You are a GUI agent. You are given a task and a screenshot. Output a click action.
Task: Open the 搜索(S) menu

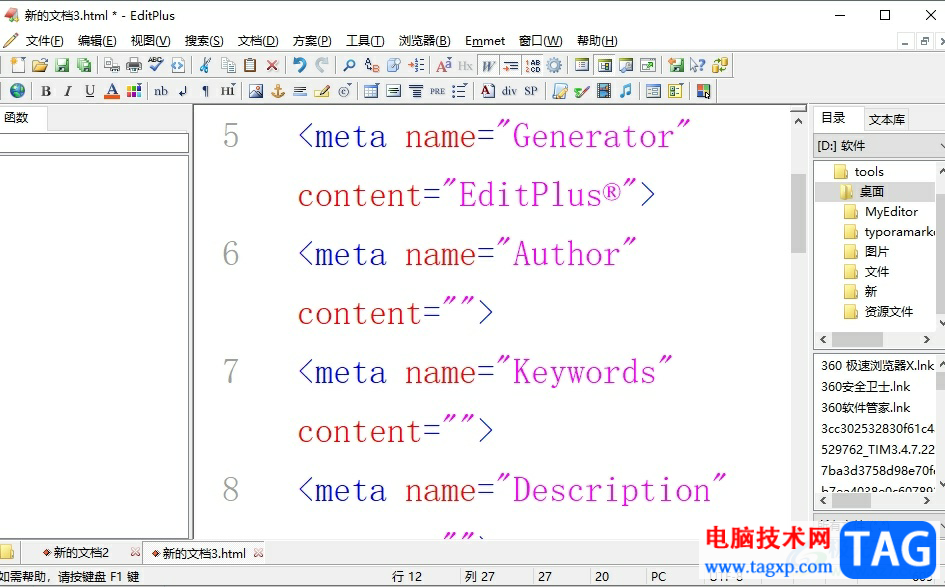coord(204,40)
